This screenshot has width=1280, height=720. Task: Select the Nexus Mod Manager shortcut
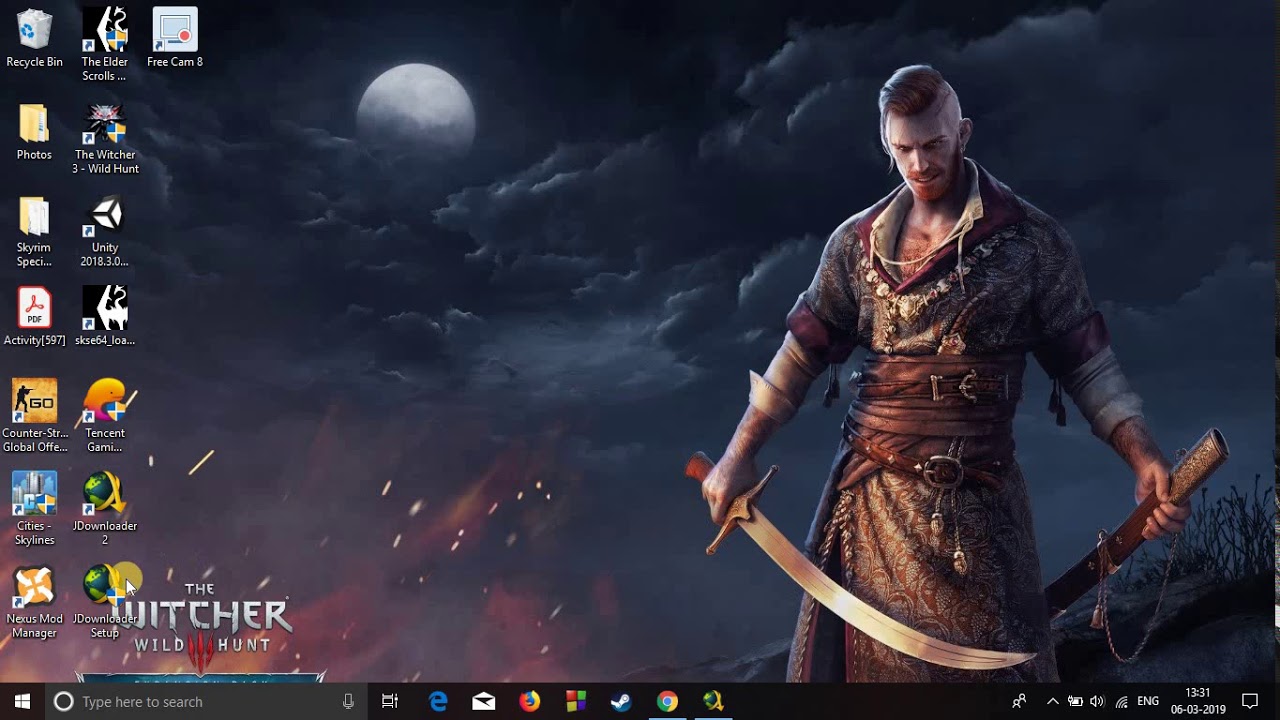[34, 603]
